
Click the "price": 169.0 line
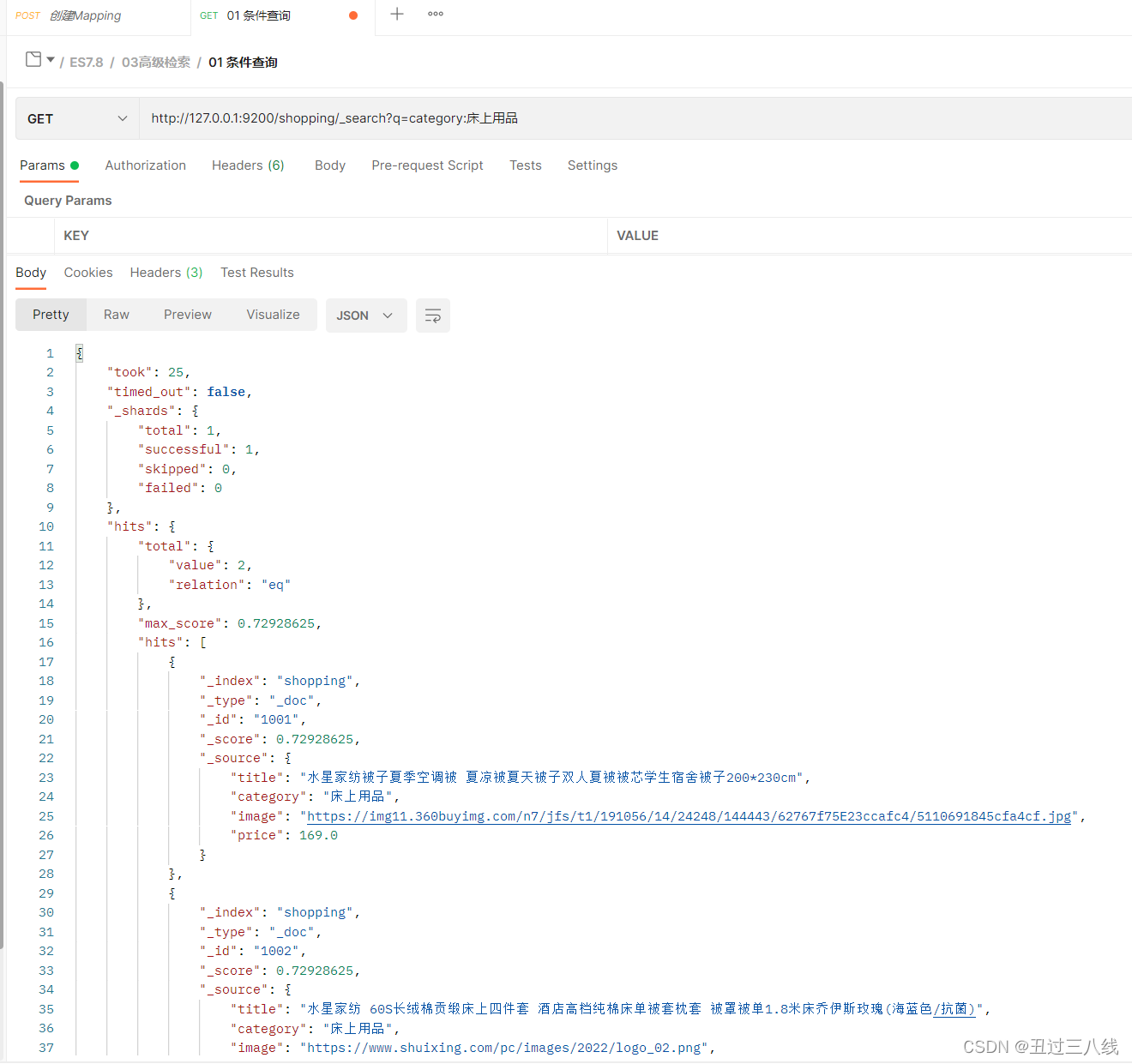(x=285, y=835)
